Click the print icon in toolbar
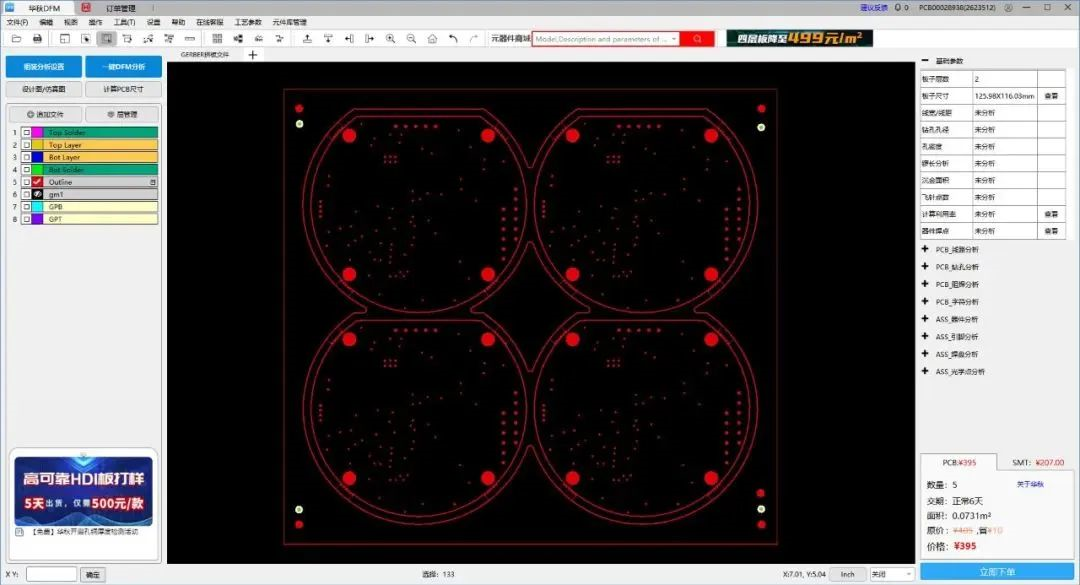1080x585 pixels. click(37, 39)
